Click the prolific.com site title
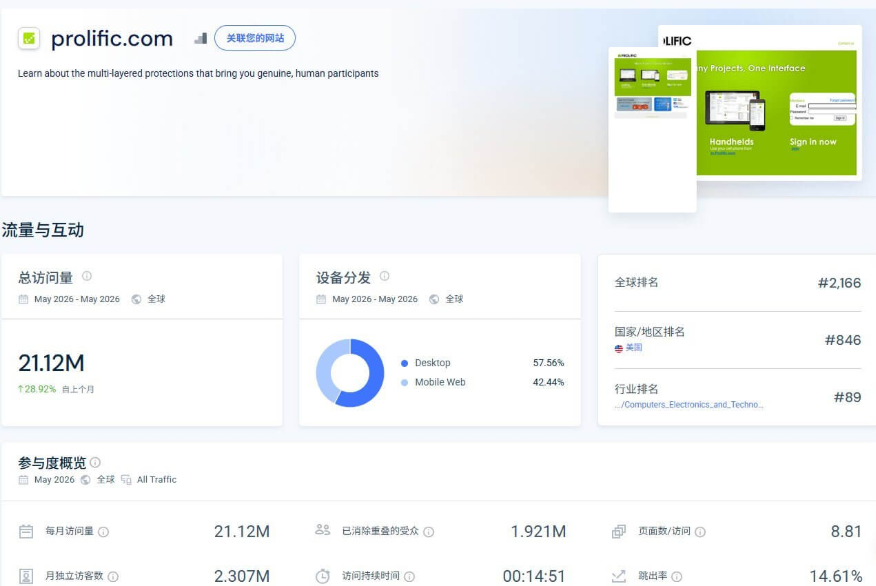 [112, 39]
